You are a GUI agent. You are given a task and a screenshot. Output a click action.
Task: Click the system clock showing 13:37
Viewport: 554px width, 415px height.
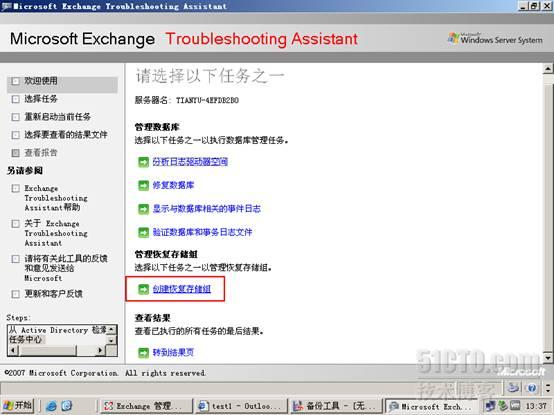pos(536,406)
